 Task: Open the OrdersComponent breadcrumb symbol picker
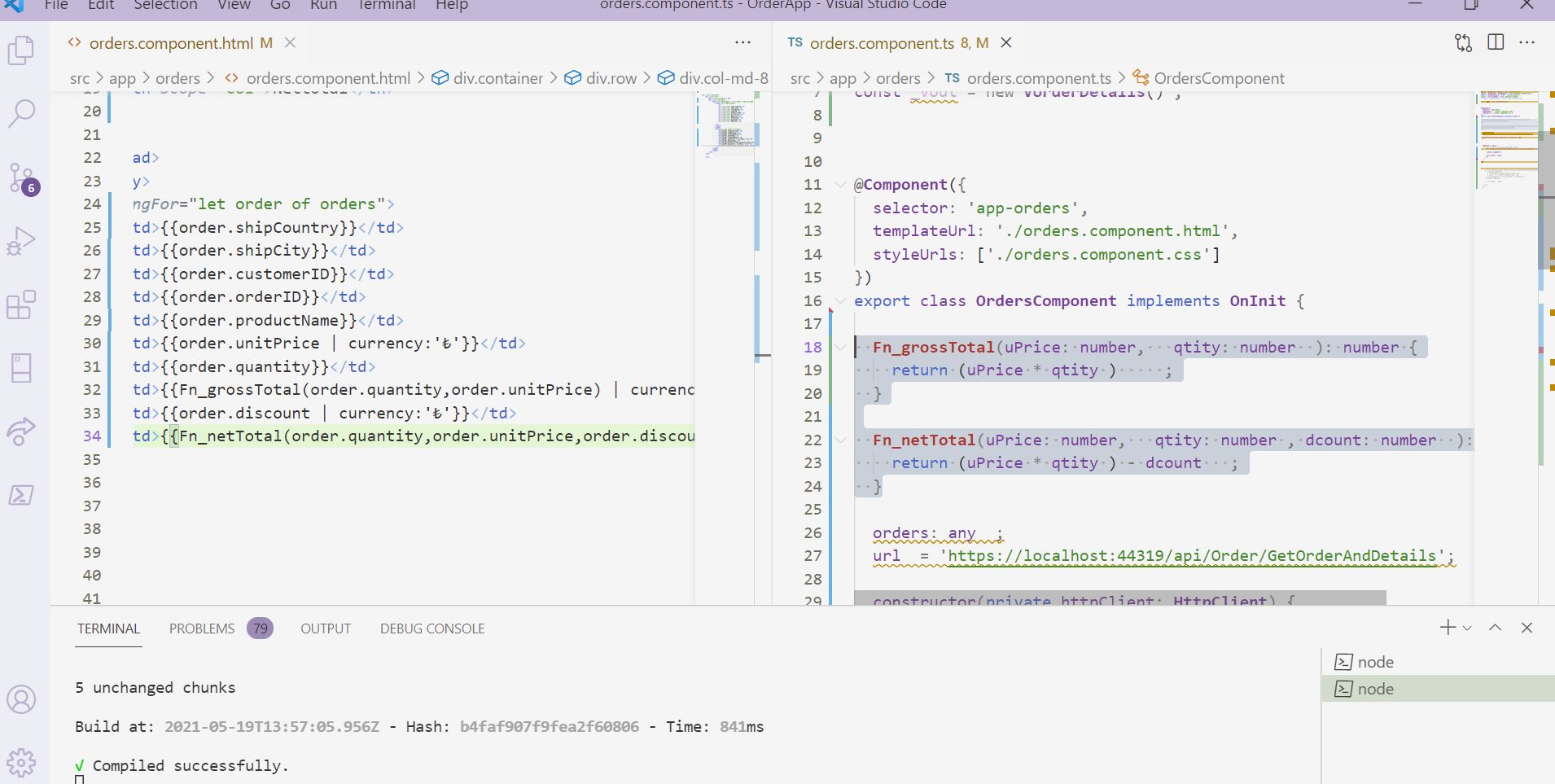[1209, 78]
